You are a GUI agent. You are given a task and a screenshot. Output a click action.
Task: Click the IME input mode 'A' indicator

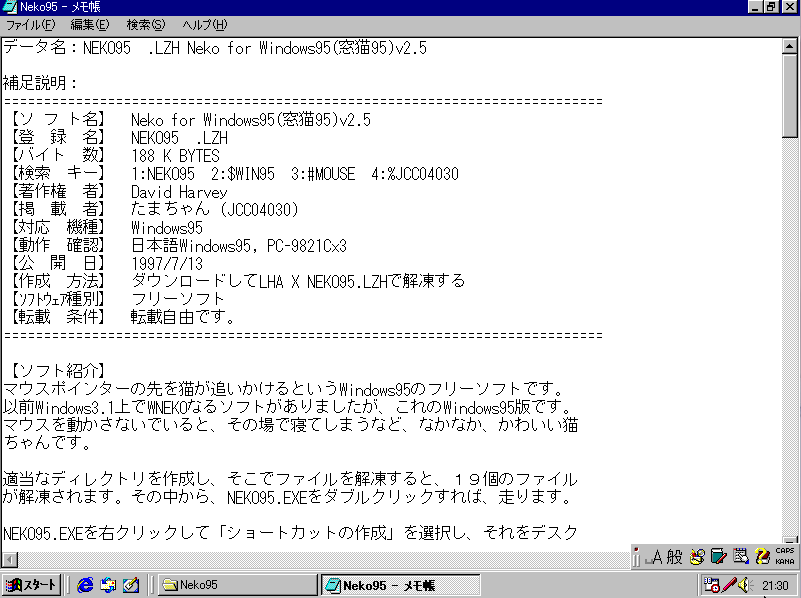click(x=656, y=557)
